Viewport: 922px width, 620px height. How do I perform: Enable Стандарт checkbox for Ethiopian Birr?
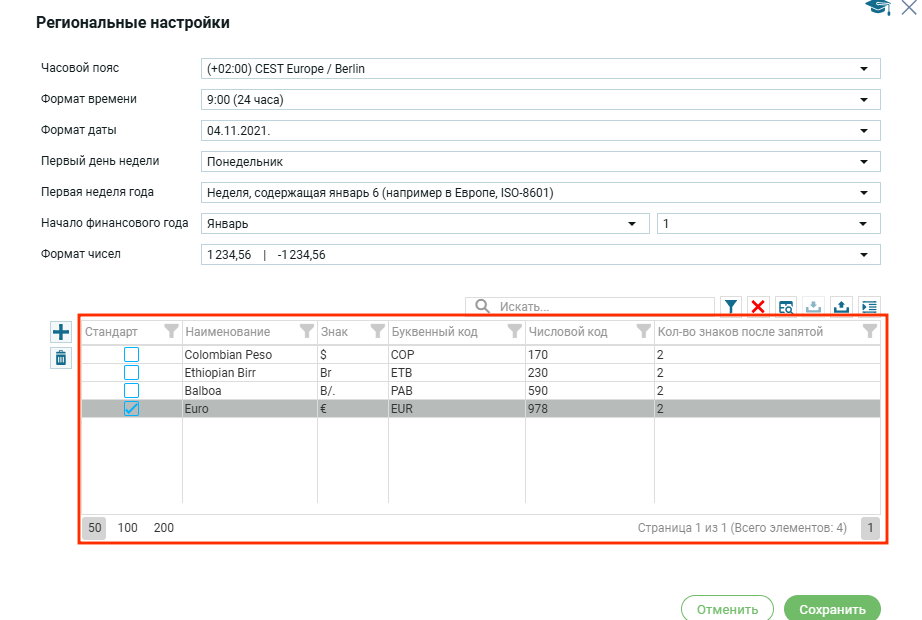coord(131,373)
